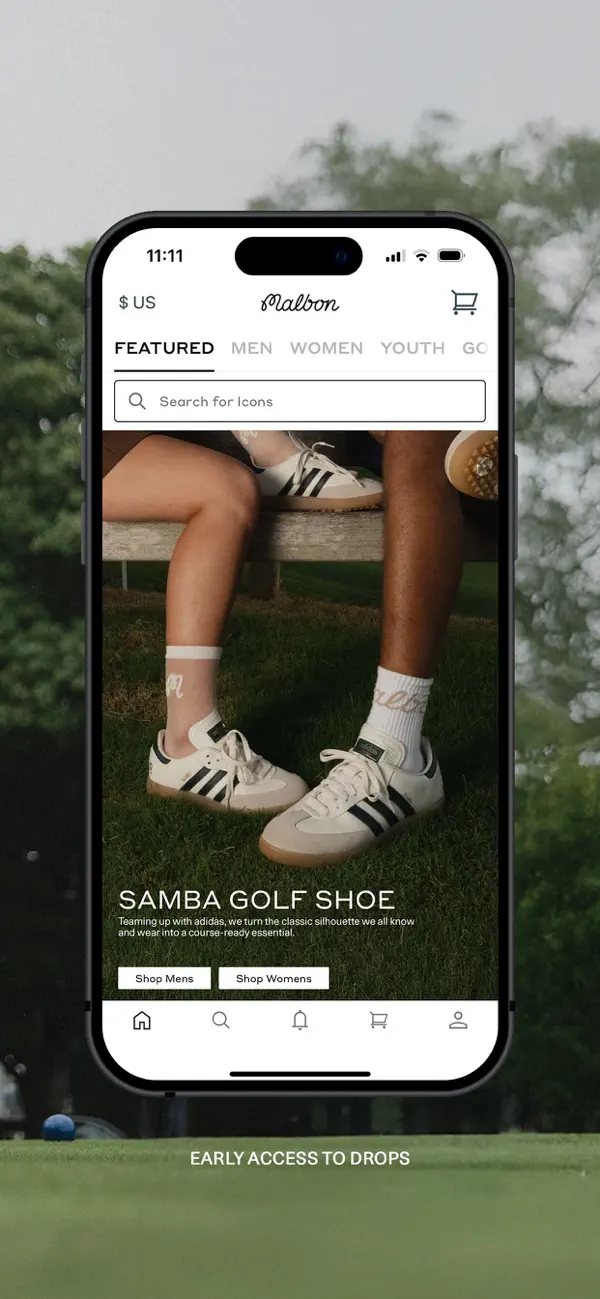The height and width of the screenshot is (1299, 600).
Task: Tap the EARLY ACCESS TO DROPS caption
Action: [x=300, y=1158]
